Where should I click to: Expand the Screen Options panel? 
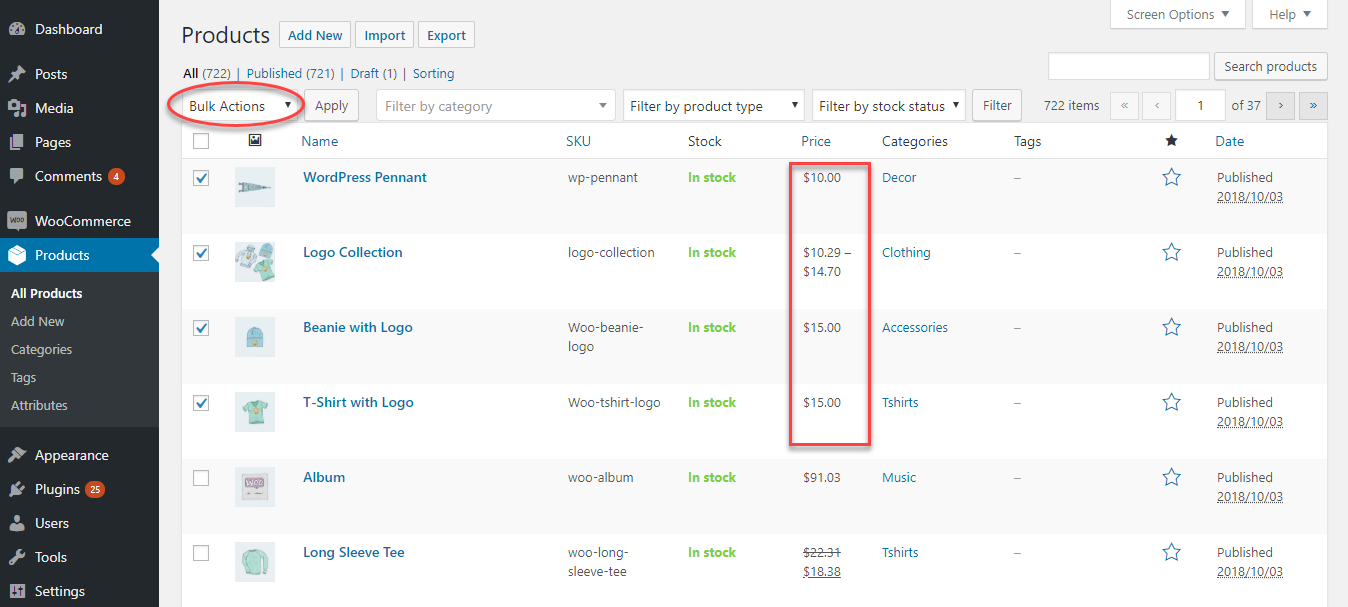(1178, 14)
